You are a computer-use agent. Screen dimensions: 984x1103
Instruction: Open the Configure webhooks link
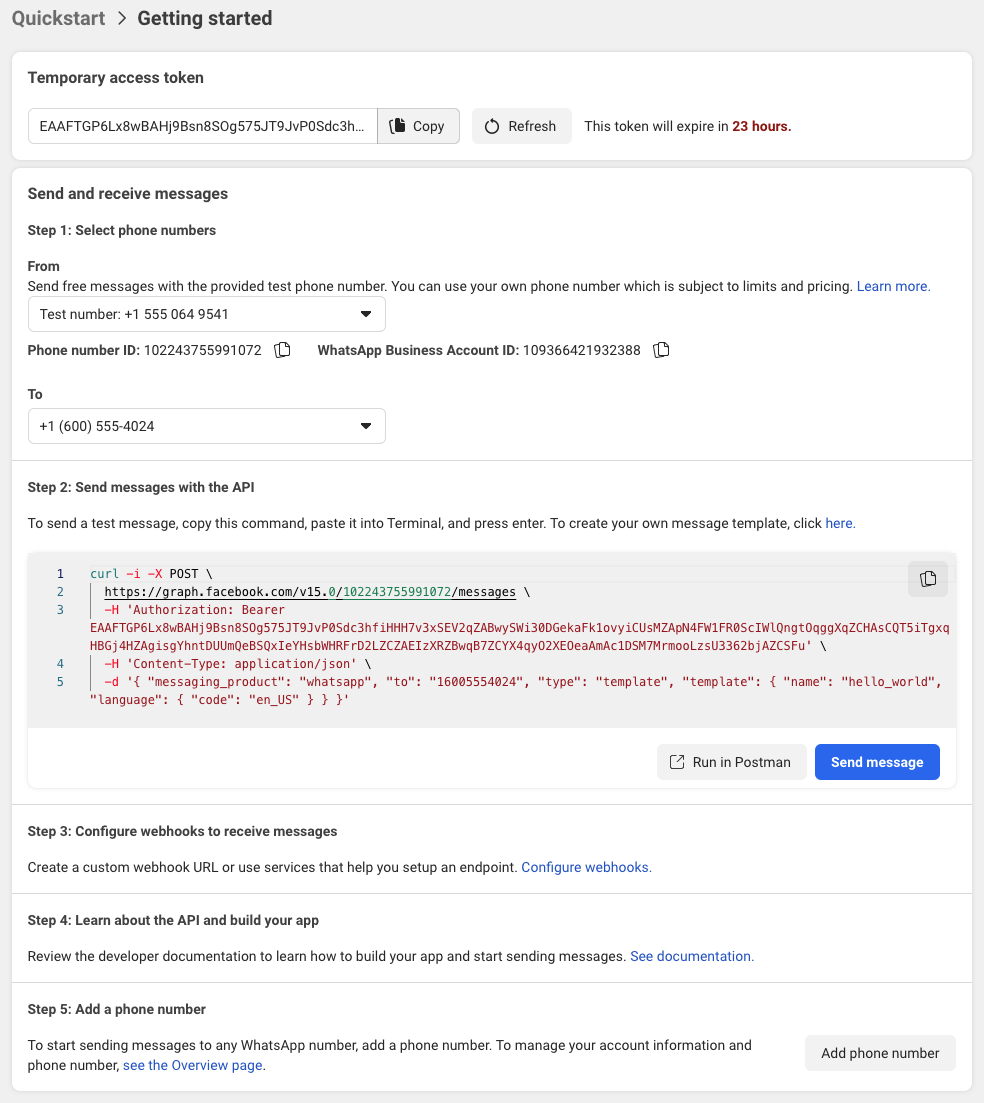[x=586, y=867]
